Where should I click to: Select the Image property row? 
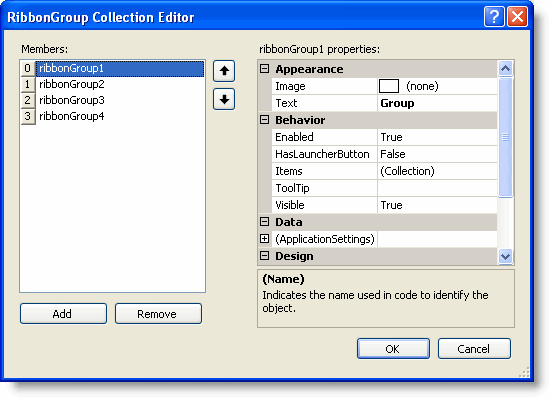click(x=384, y=86)
